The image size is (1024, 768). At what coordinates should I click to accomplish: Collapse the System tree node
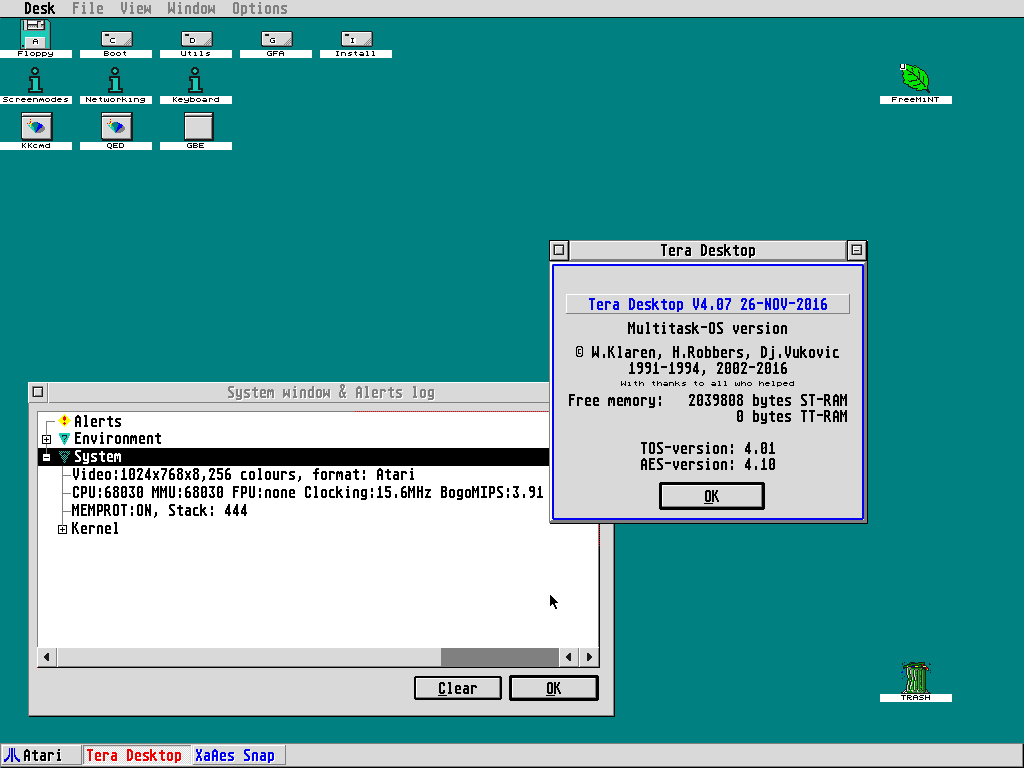point(47,457)
